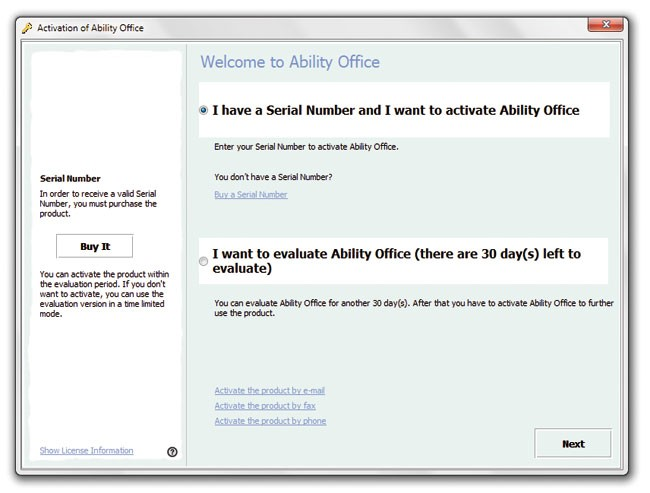Click the 'Welcome to Ability Office' heading
The height and width of the screenshot is (493, 650).
pos(290,62)
